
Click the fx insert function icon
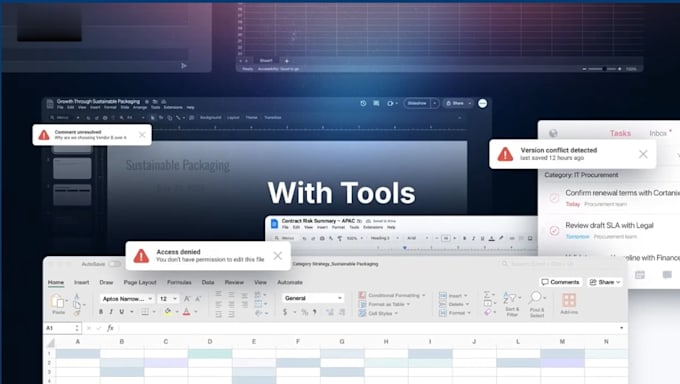click(x=111, y=328)
